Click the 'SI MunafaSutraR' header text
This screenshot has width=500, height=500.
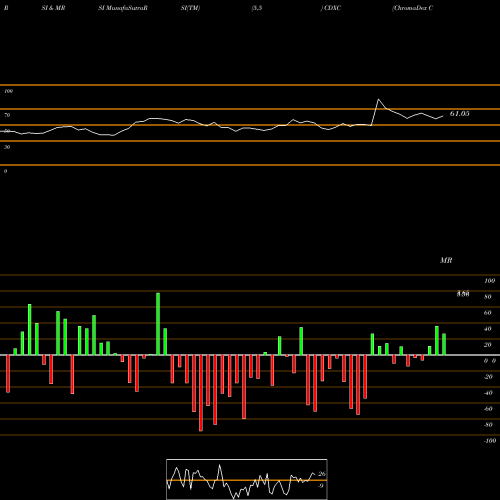pos(123,8)
